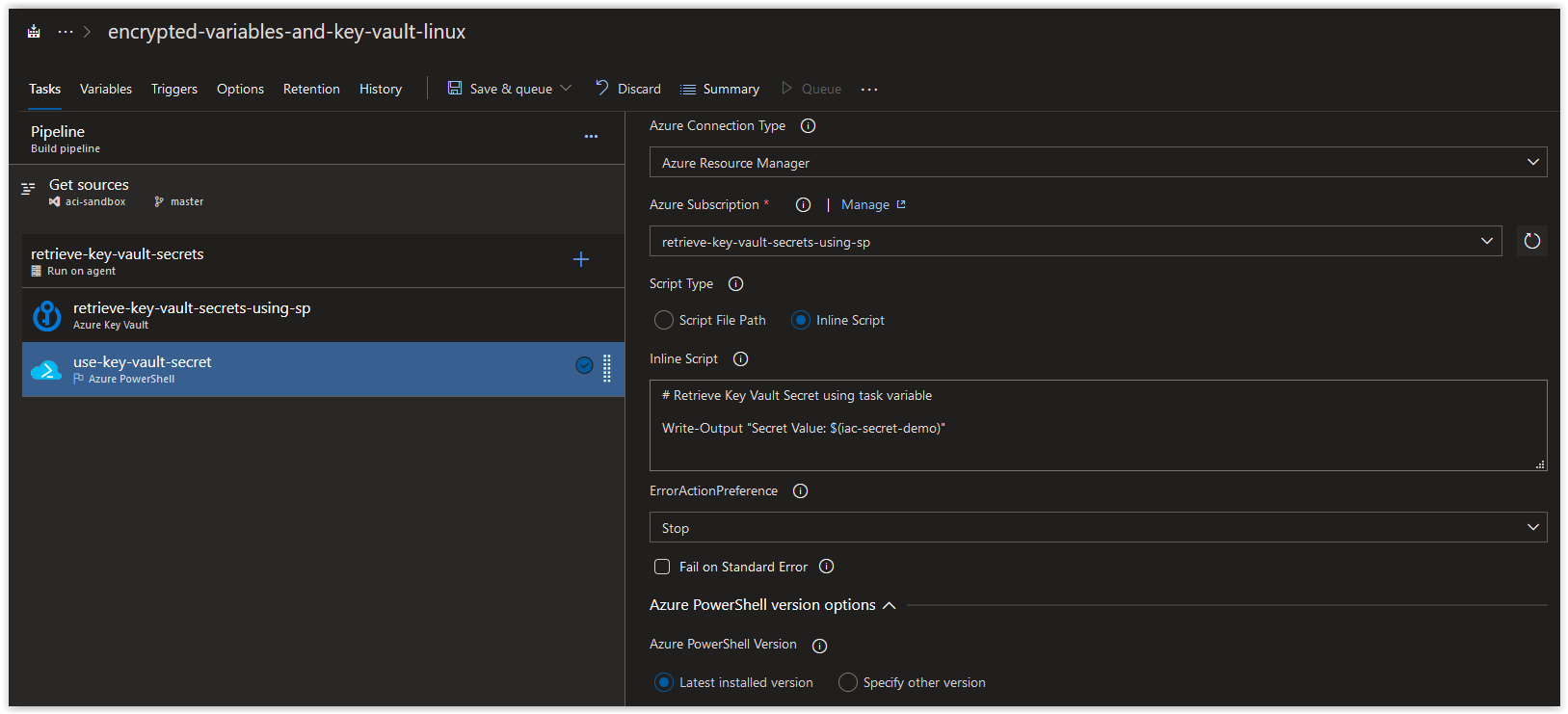
Task: Go to the Triggers tab
Action: pyautogui.click(x=174, y=89)
